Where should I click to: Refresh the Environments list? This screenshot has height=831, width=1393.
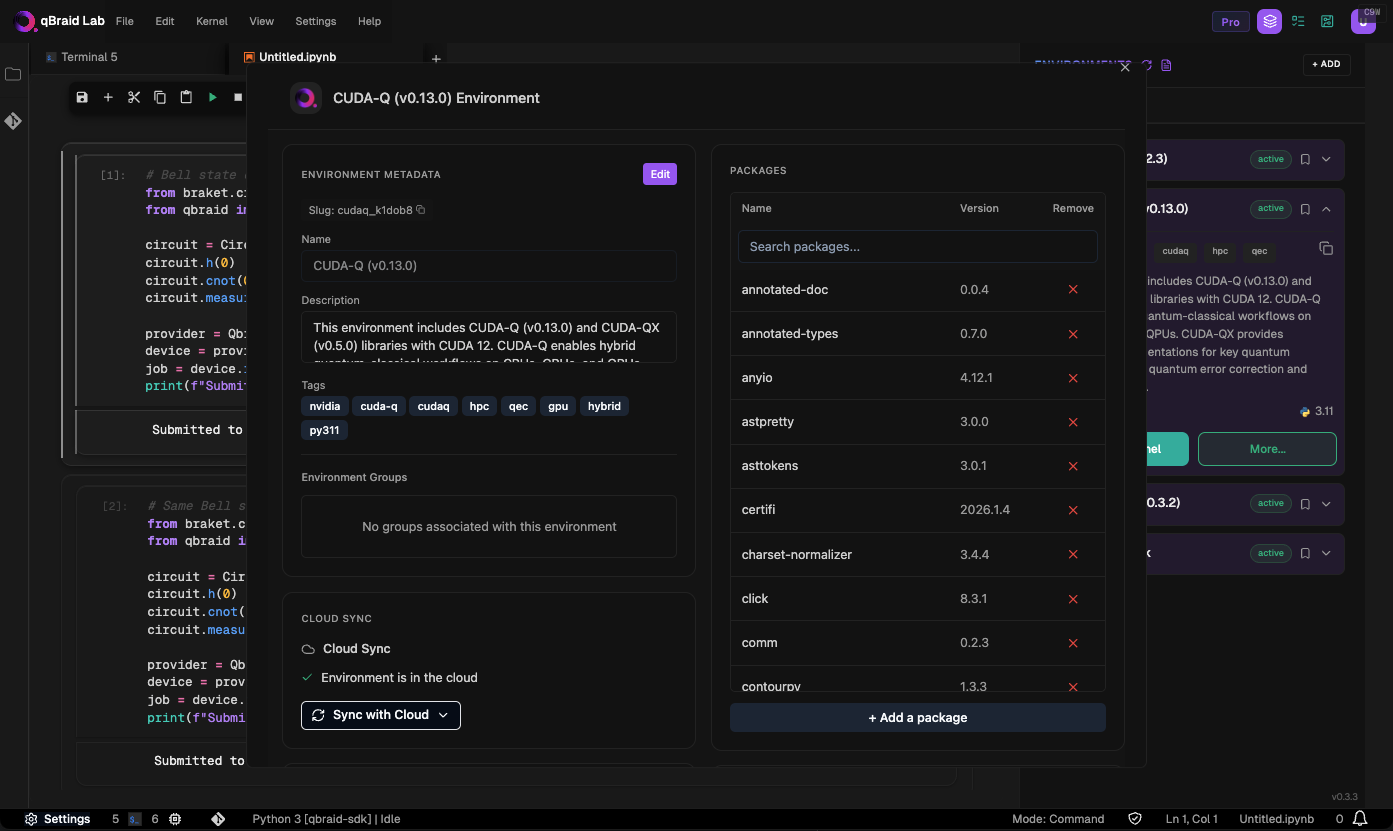pos(1147,65)
